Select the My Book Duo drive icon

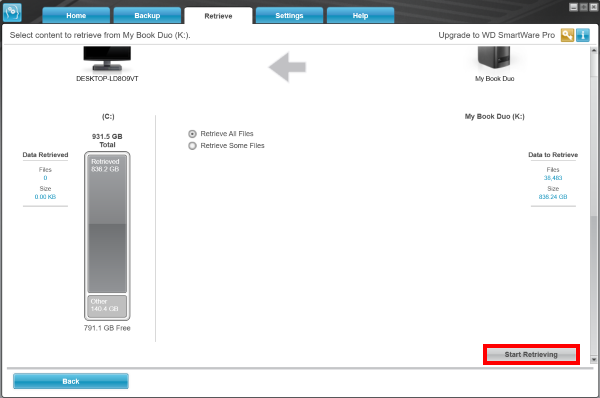coord(494,57)
